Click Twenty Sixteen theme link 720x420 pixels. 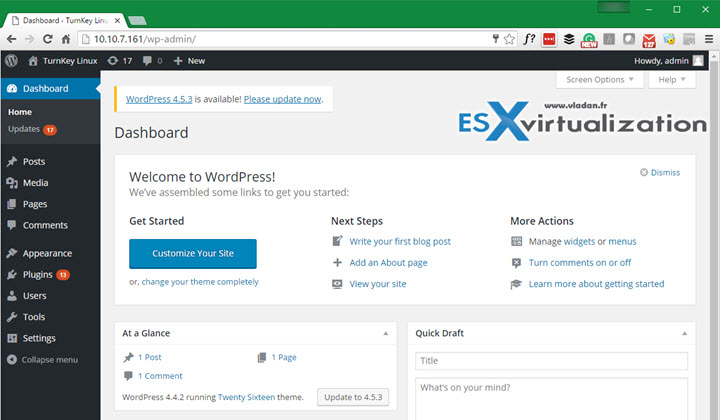pos(247,397)
